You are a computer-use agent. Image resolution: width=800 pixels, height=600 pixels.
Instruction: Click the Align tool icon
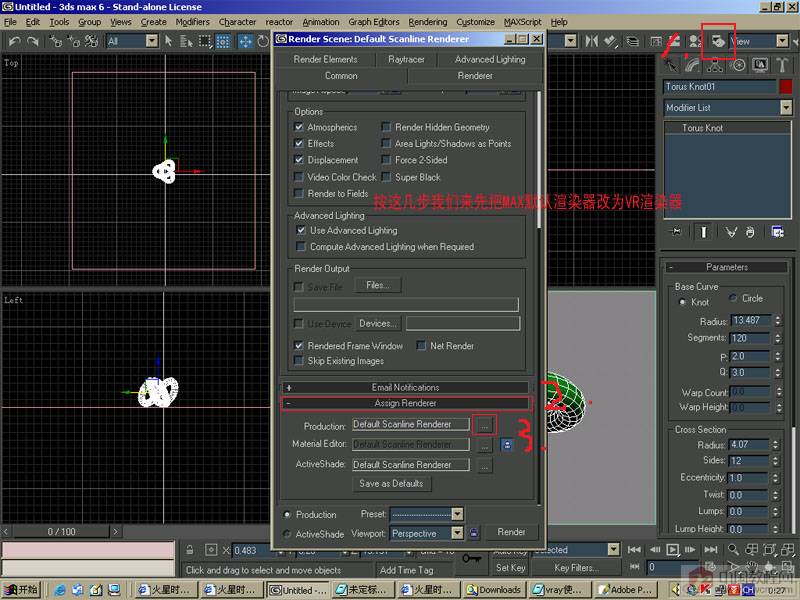click(610, 41)
